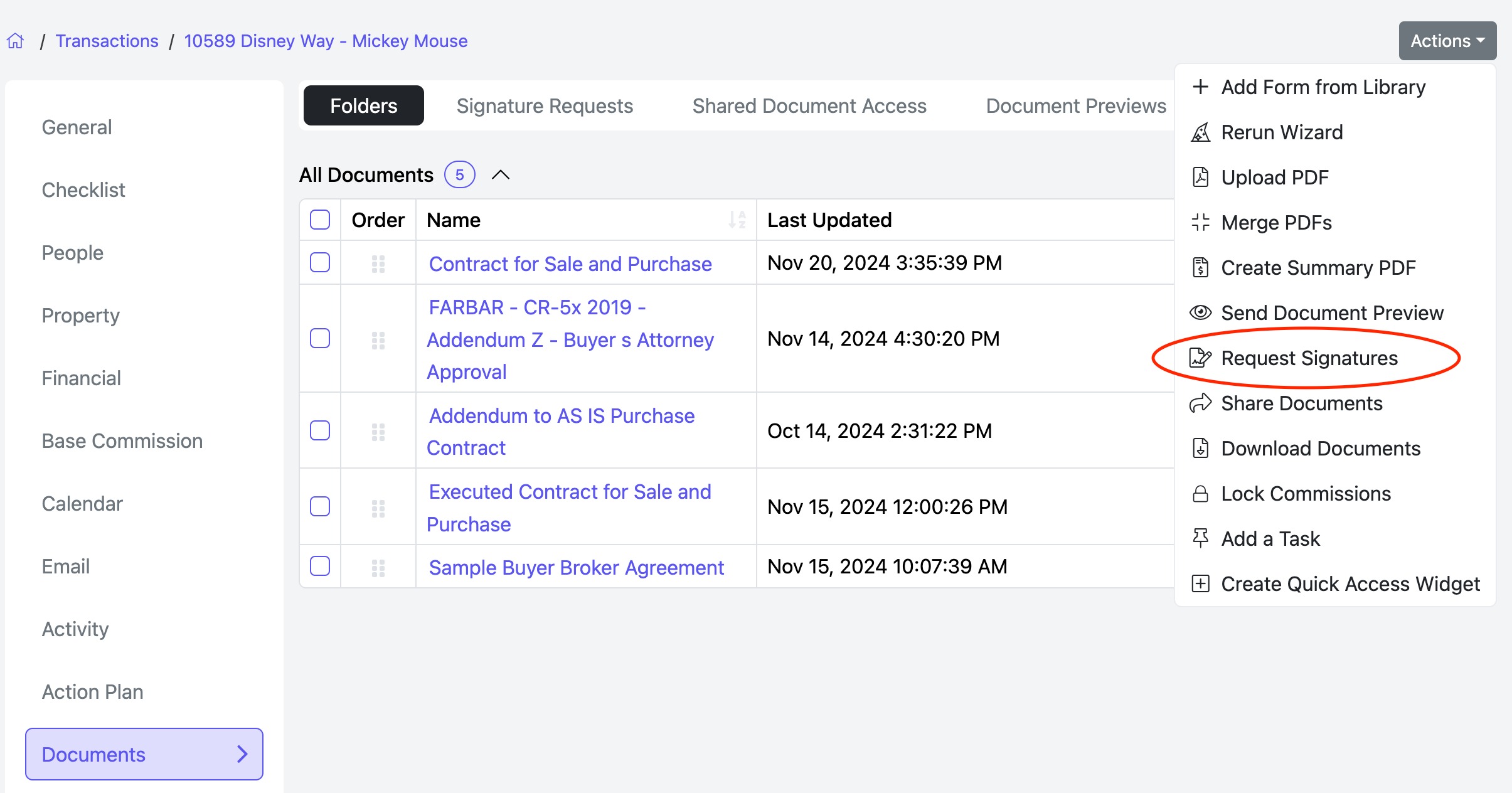Check the Contract for Sale and Purchase row
This screenshot has height=793, width=1512.
click(320, 263)
